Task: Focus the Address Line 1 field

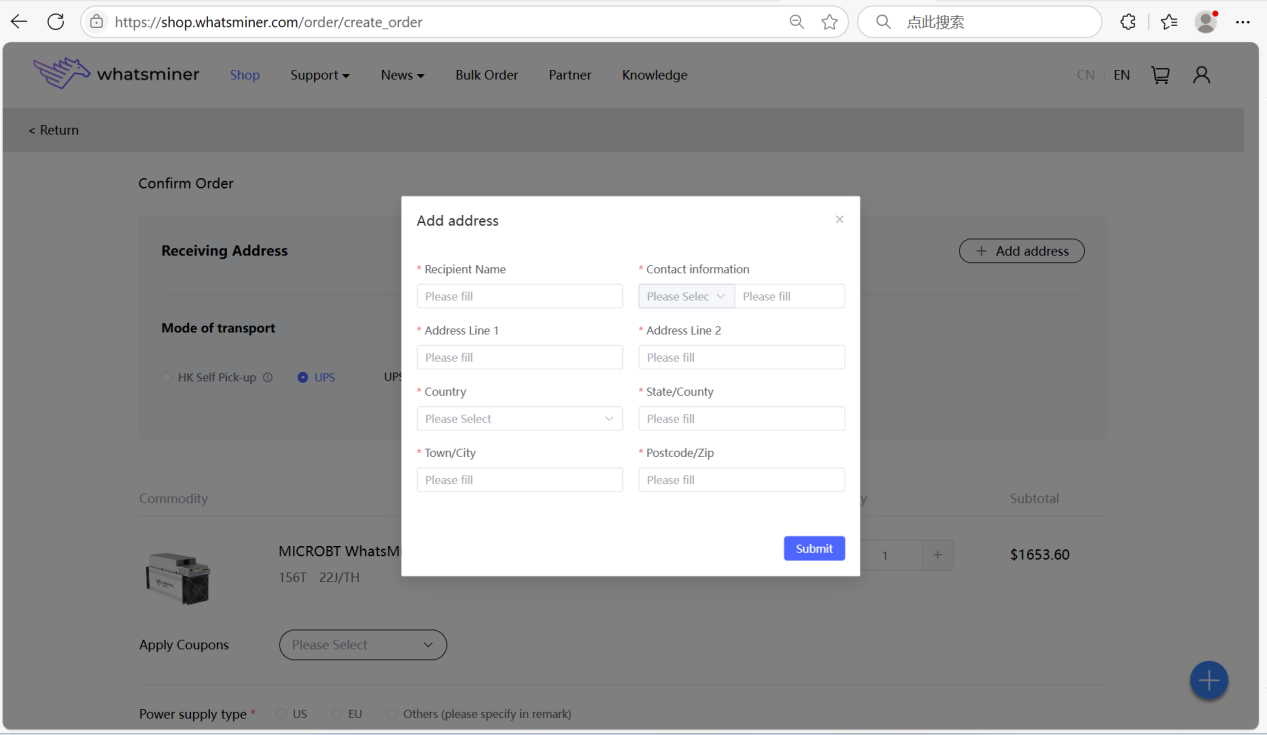Action: (x=520, y=357)
